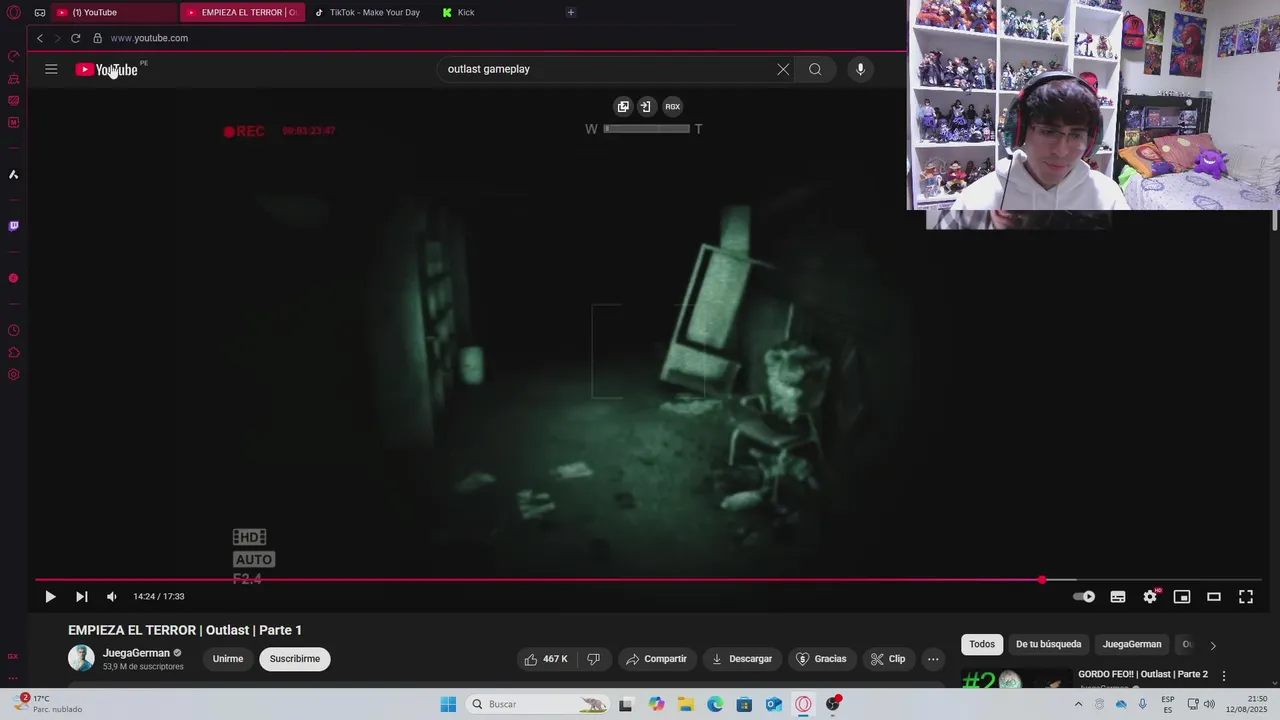Enable miniplayer mode
Viewport: 1280px width, 720px height.
click(x=1182, y=596)
